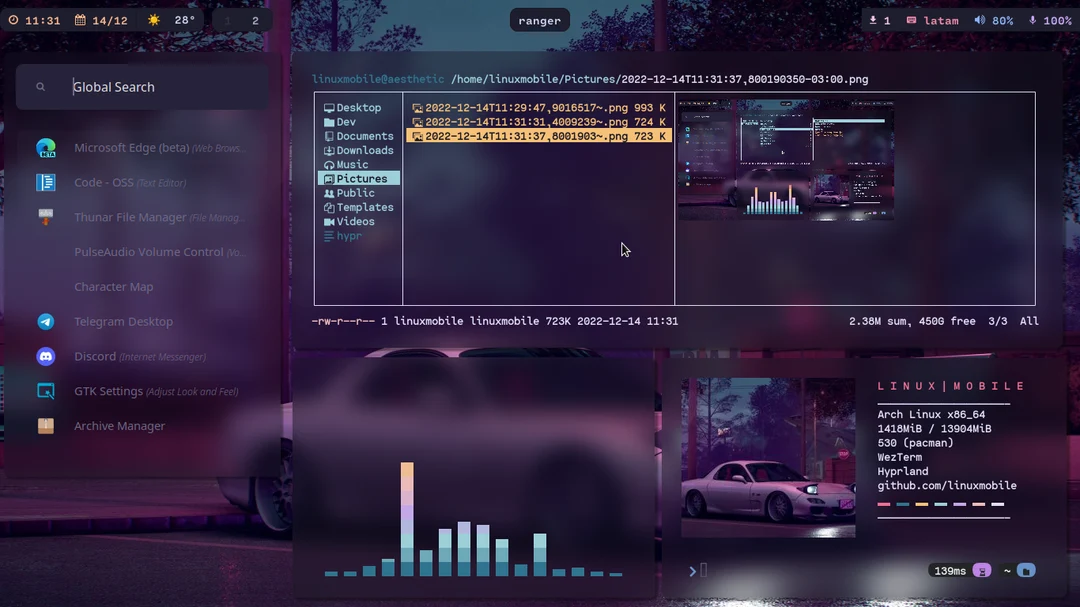Open the Dev directory in the sidebar
Viewport: 1080px width, 607px height.
[346, 121]
